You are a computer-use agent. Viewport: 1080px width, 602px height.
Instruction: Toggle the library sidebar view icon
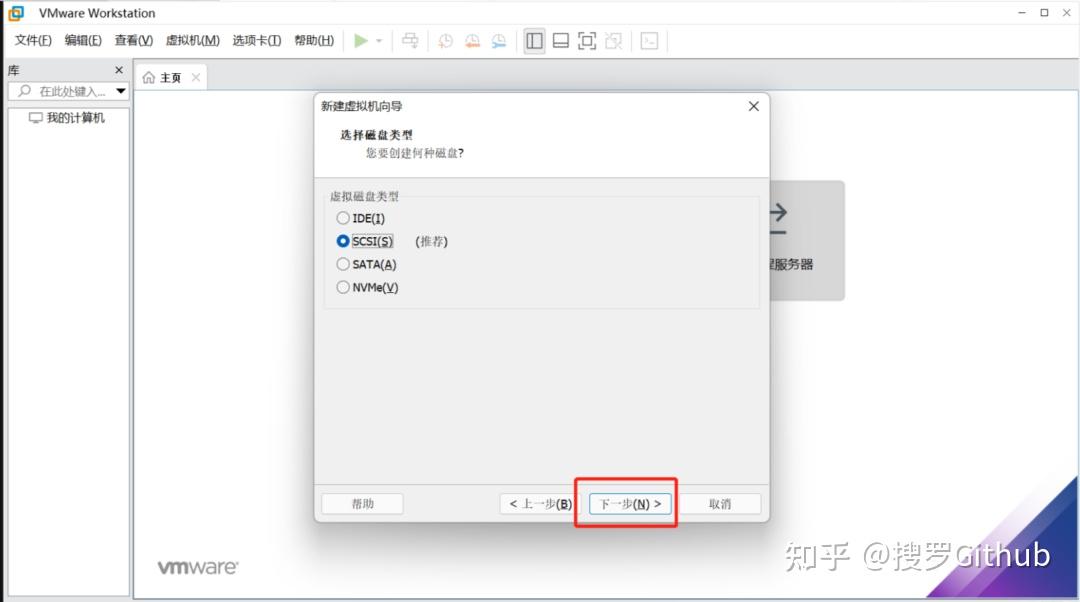534,41
